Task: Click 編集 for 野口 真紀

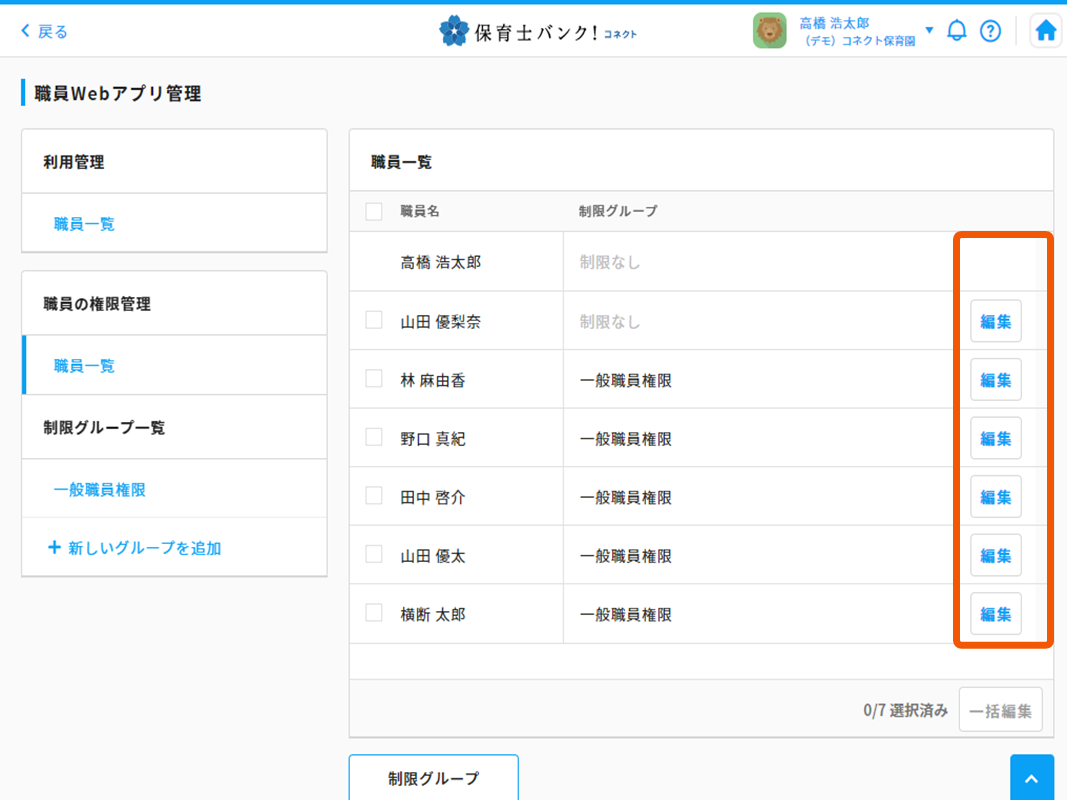Action: tap(995, 438)
